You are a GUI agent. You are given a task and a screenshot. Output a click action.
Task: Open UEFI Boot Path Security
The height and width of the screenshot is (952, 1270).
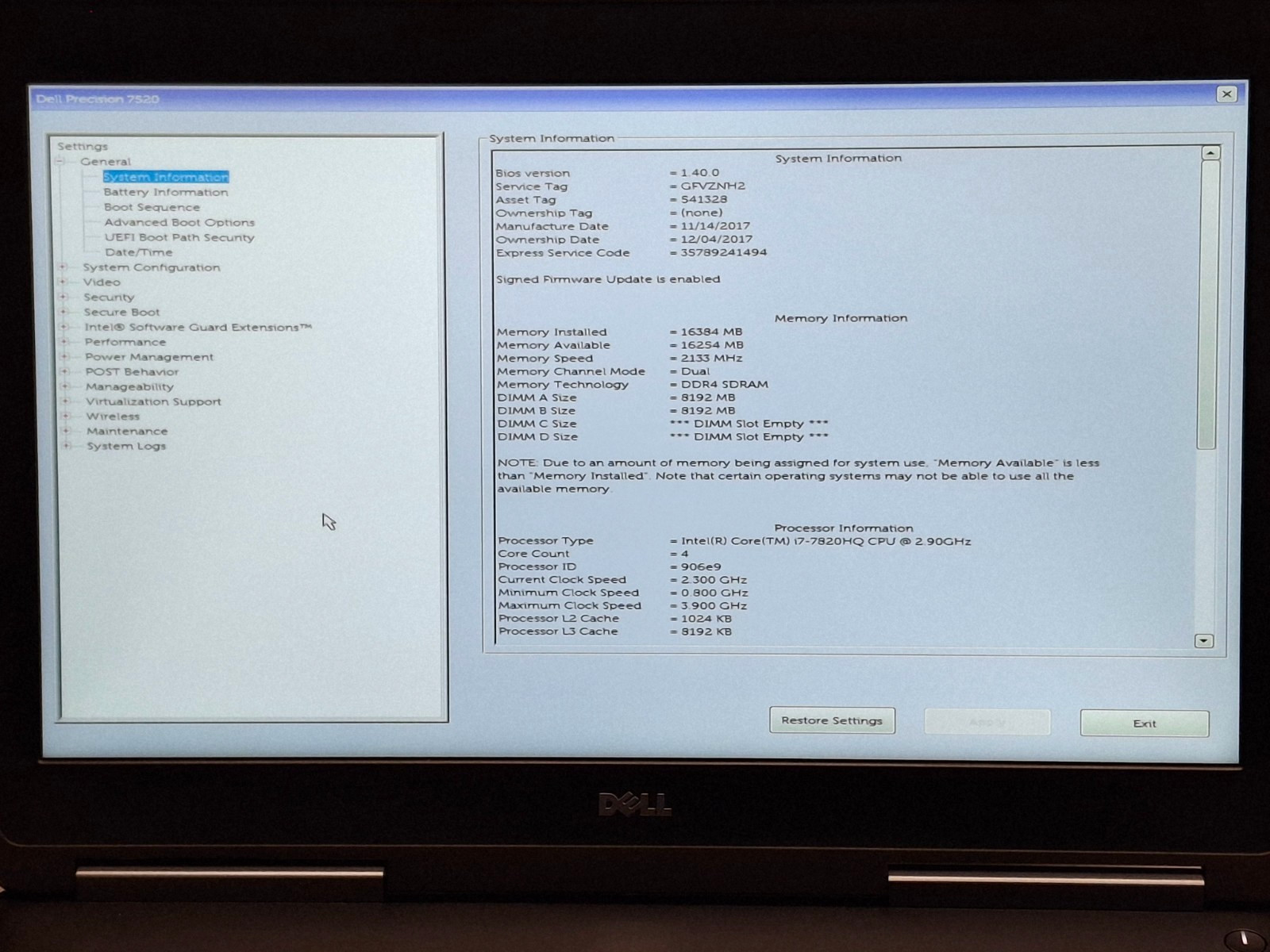pos(179,237)
